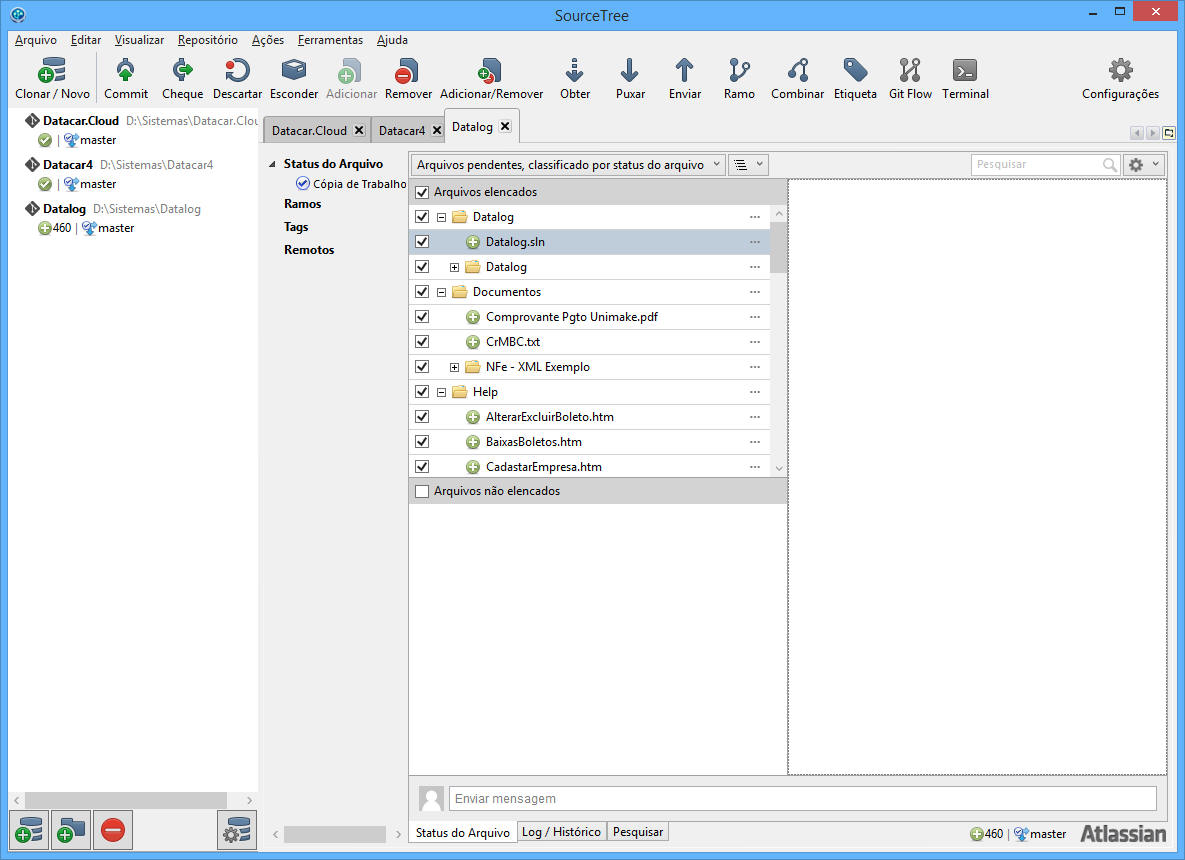The image size is (1185, 860).
Task: Click the add repository icon at bottom-left
Action: pos(29,830)
